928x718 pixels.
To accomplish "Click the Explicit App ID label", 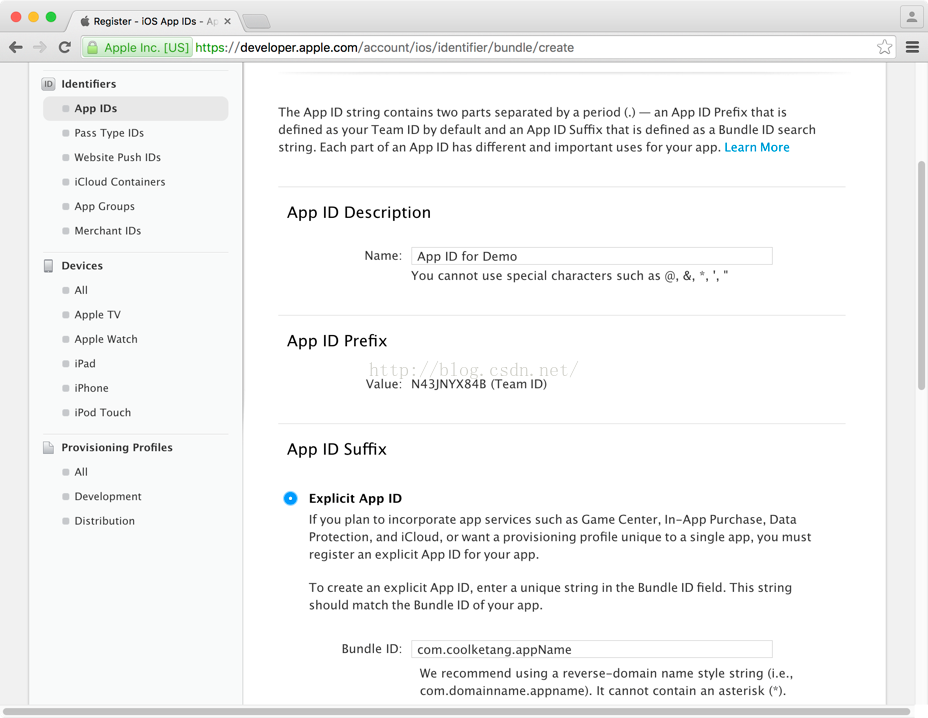I will (355, 498).
